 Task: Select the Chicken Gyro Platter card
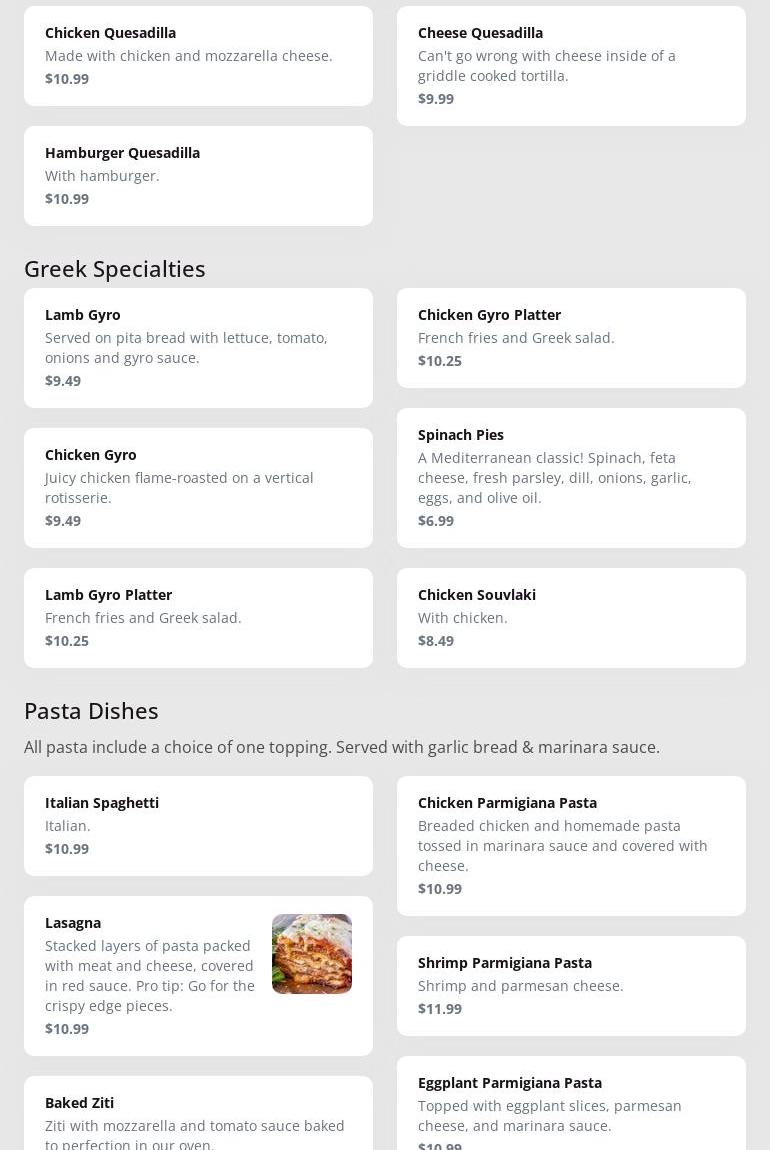pyautogui.click(x=571, y=338)
